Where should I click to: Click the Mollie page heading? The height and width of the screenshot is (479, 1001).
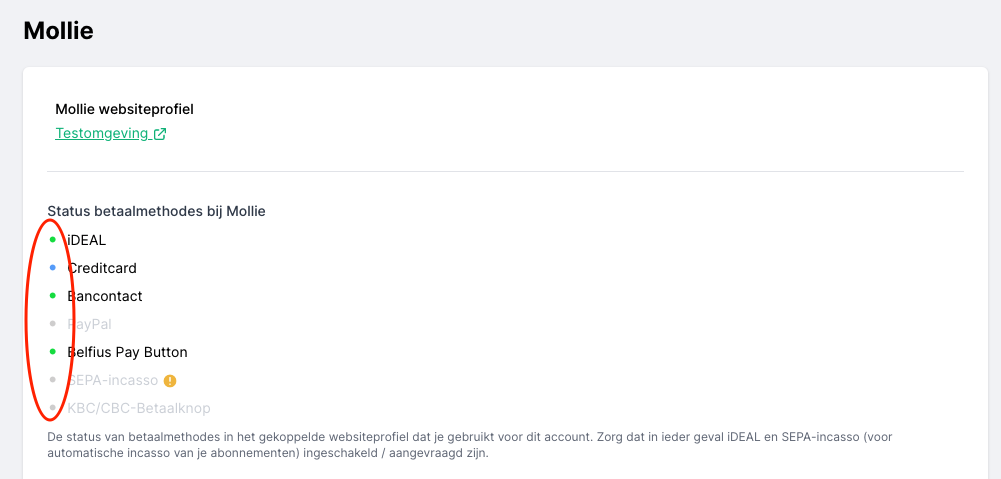pos(58,31)
